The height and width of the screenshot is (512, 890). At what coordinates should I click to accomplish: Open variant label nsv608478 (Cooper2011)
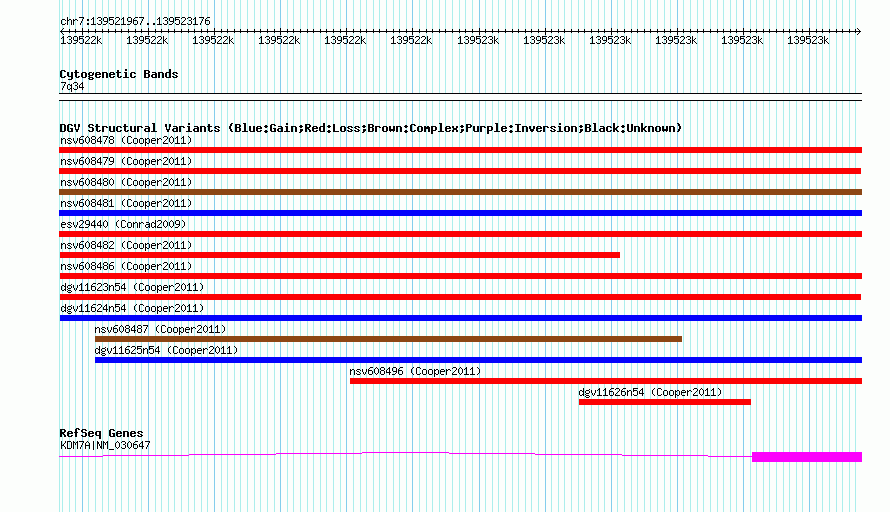[x=126, y=140]
